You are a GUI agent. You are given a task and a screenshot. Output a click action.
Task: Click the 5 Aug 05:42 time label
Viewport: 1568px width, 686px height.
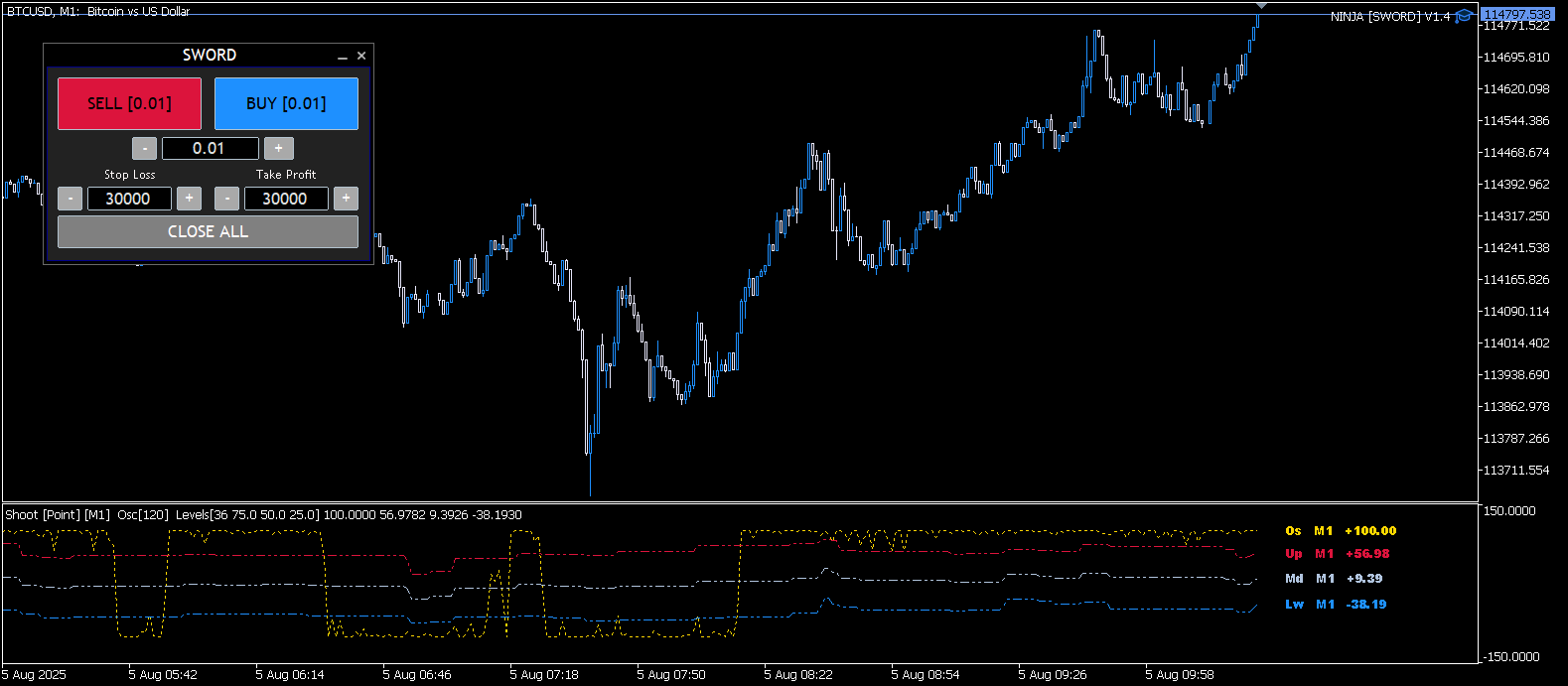point(163,675)
